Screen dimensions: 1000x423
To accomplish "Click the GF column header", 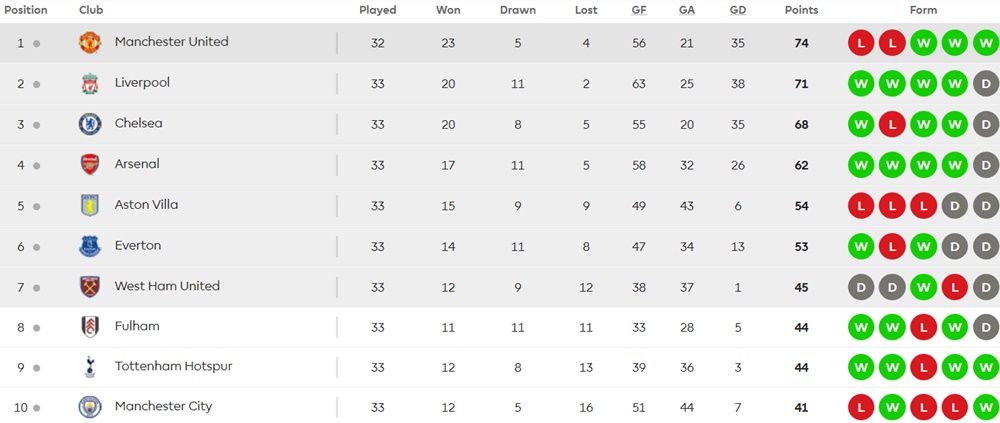I will [638, 10].
